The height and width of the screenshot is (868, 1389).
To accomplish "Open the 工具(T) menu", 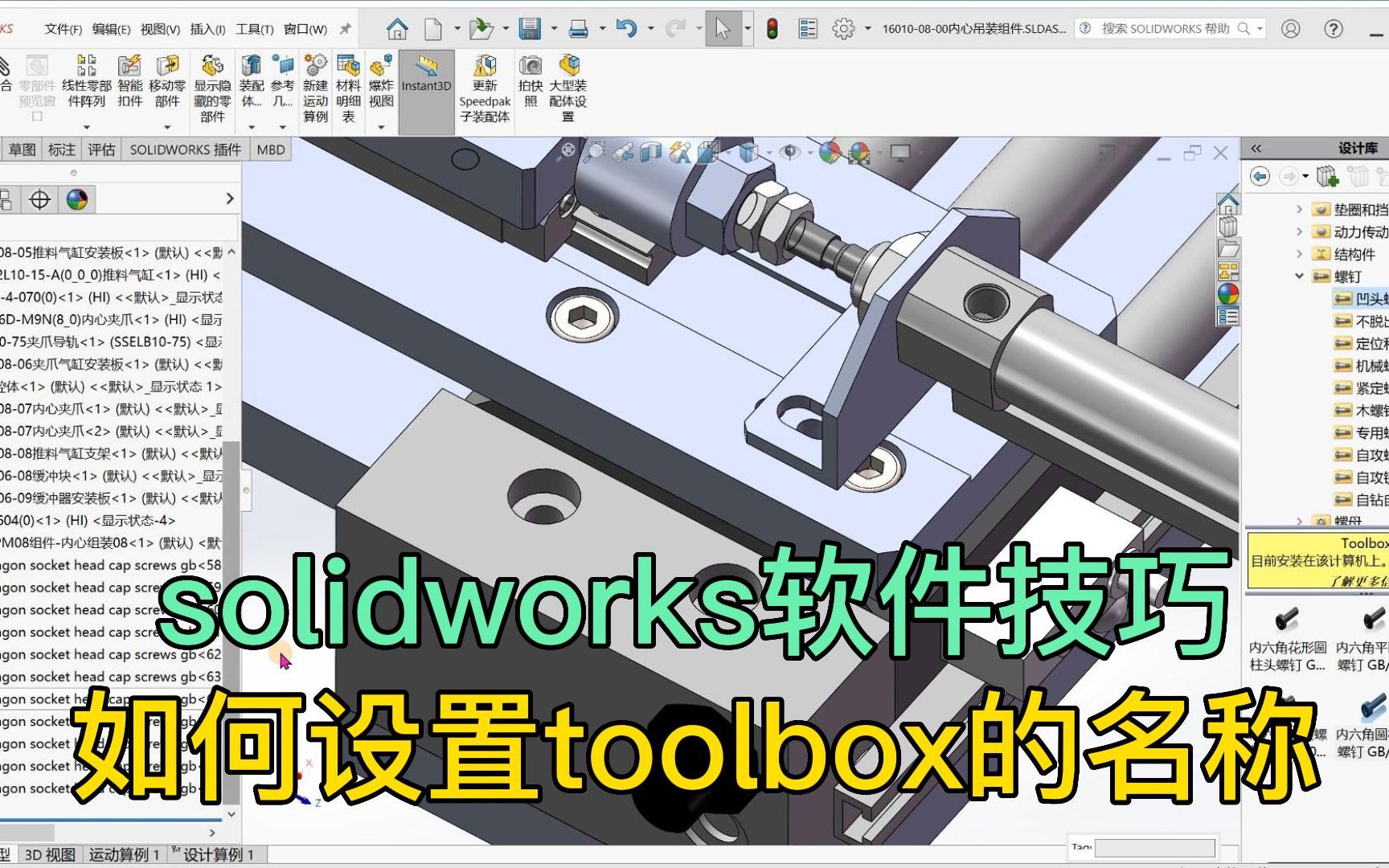I will [255, 29].
